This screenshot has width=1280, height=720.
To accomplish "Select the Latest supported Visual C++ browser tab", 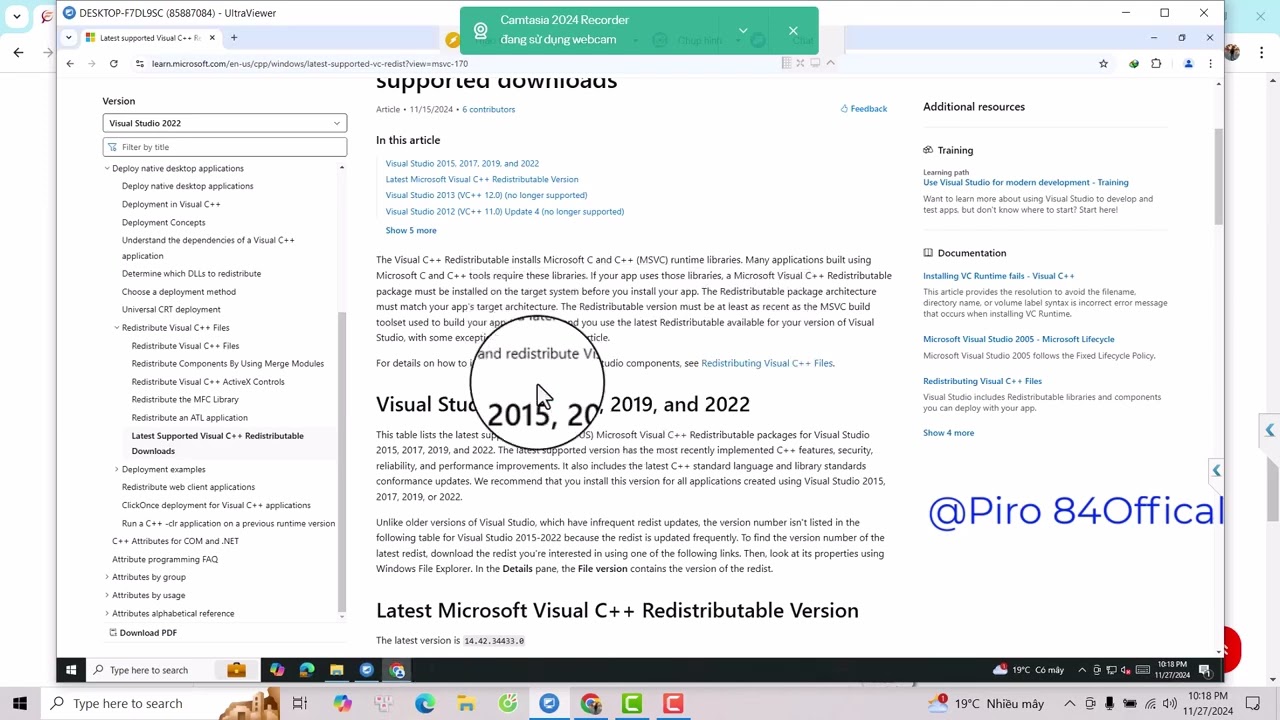I will click(x=150, y=38).
